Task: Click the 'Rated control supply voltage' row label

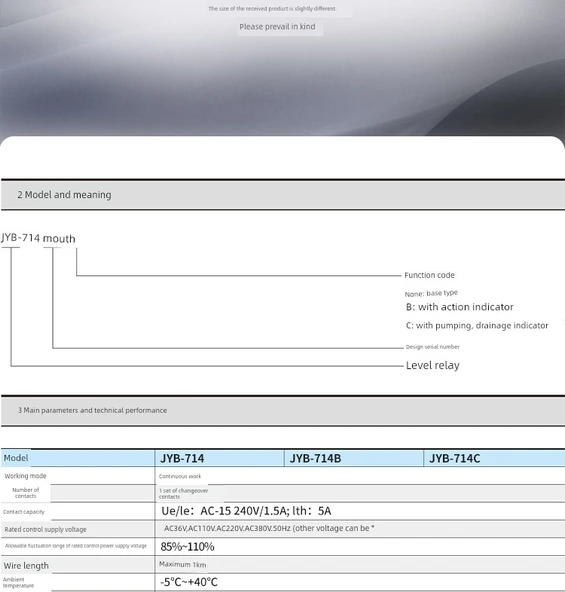Action: click(x=45, y=529)
